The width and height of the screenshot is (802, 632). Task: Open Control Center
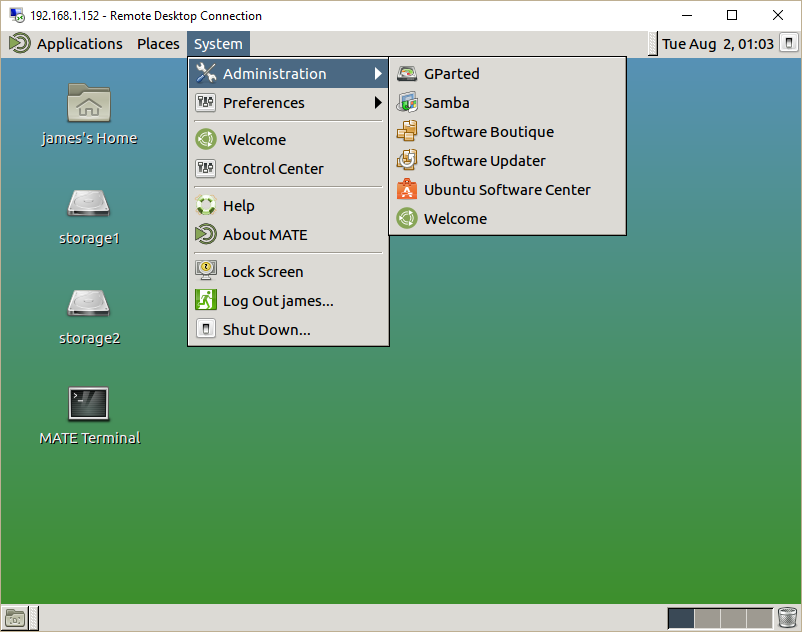click(288, 169)
